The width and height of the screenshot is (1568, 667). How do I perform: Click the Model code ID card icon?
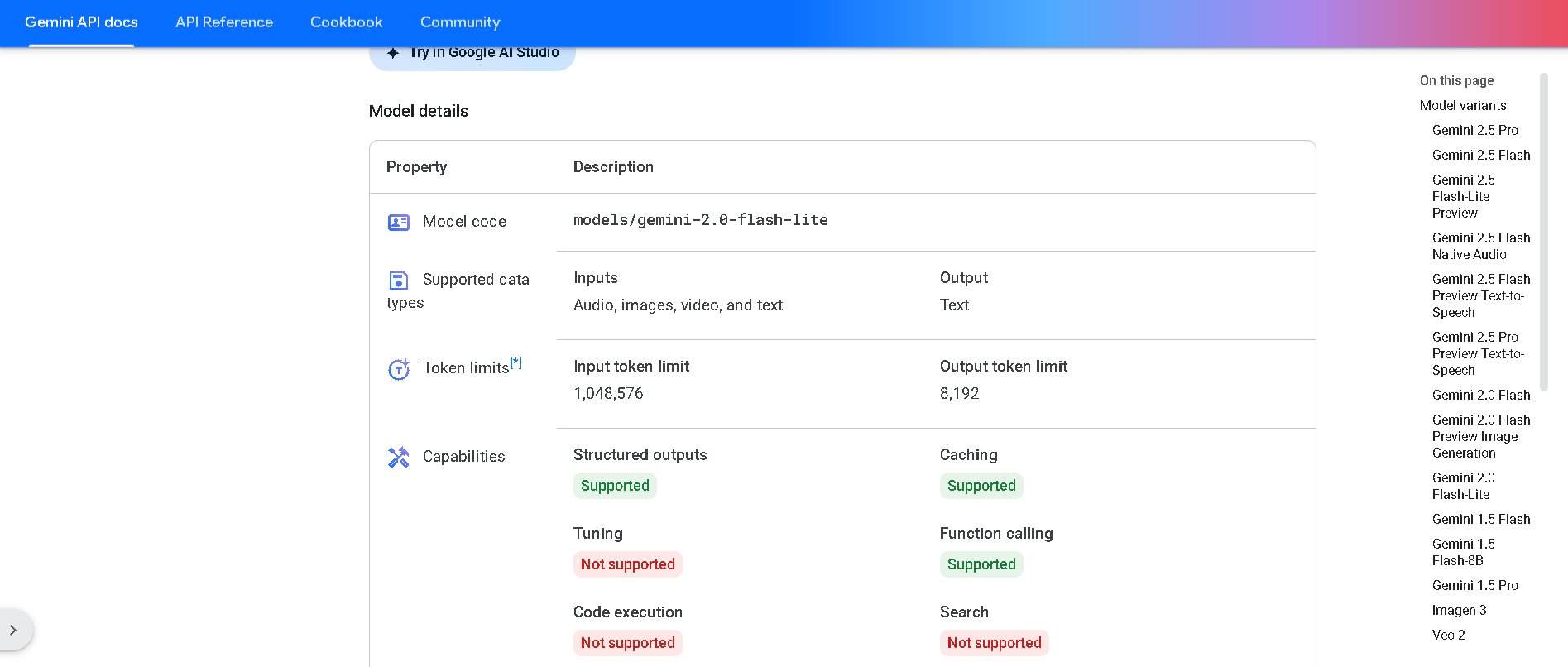(x=399, y=223)
